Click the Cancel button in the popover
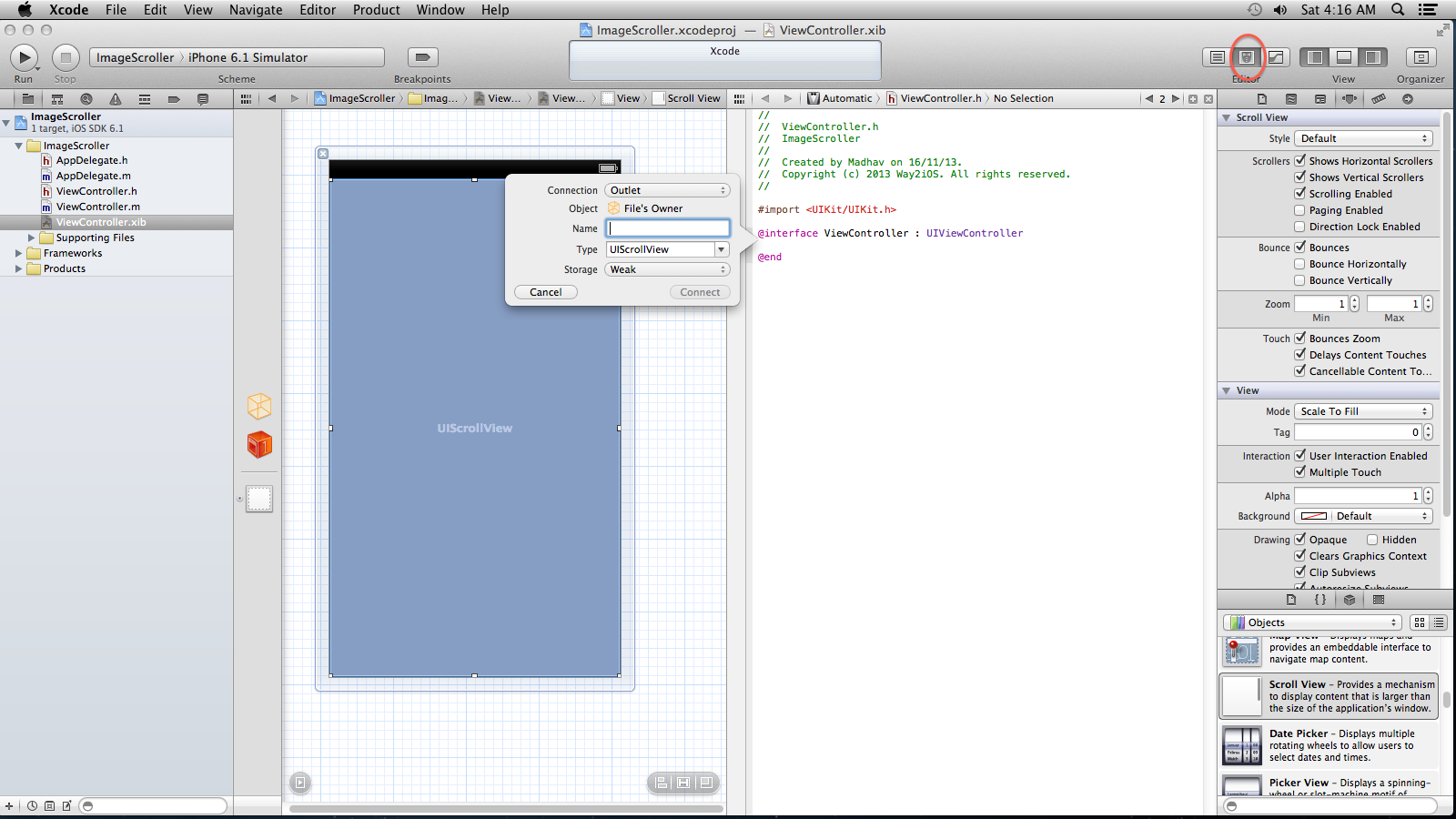Screen dimensions: 1456x819 point(546,292)
